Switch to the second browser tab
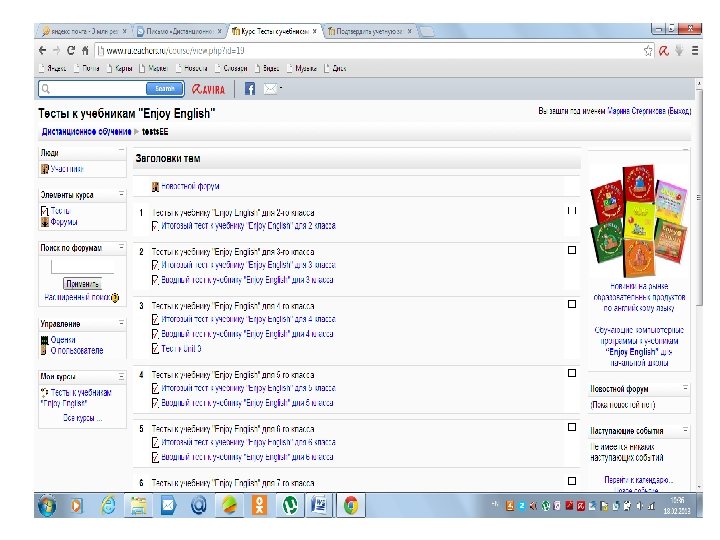The height and width of the screenshot is (540, 720). click(x=179, y=31)
